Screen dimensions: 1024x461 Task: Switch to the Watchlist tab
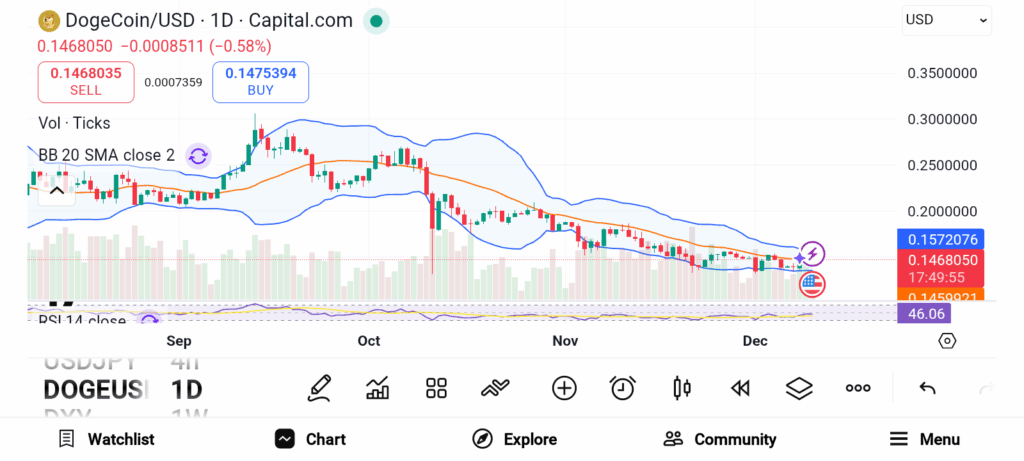click(x=106, y=439)
